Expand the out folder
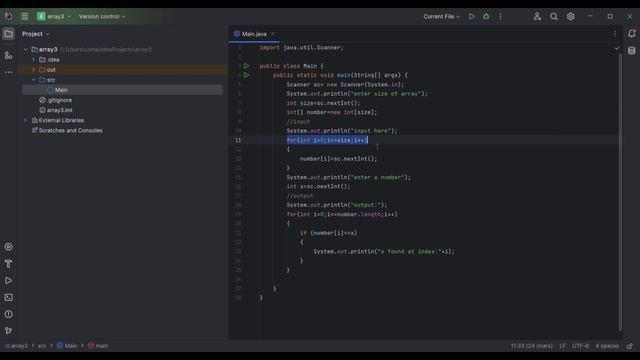This screenshot has height=360, width=640. [34, 70]
